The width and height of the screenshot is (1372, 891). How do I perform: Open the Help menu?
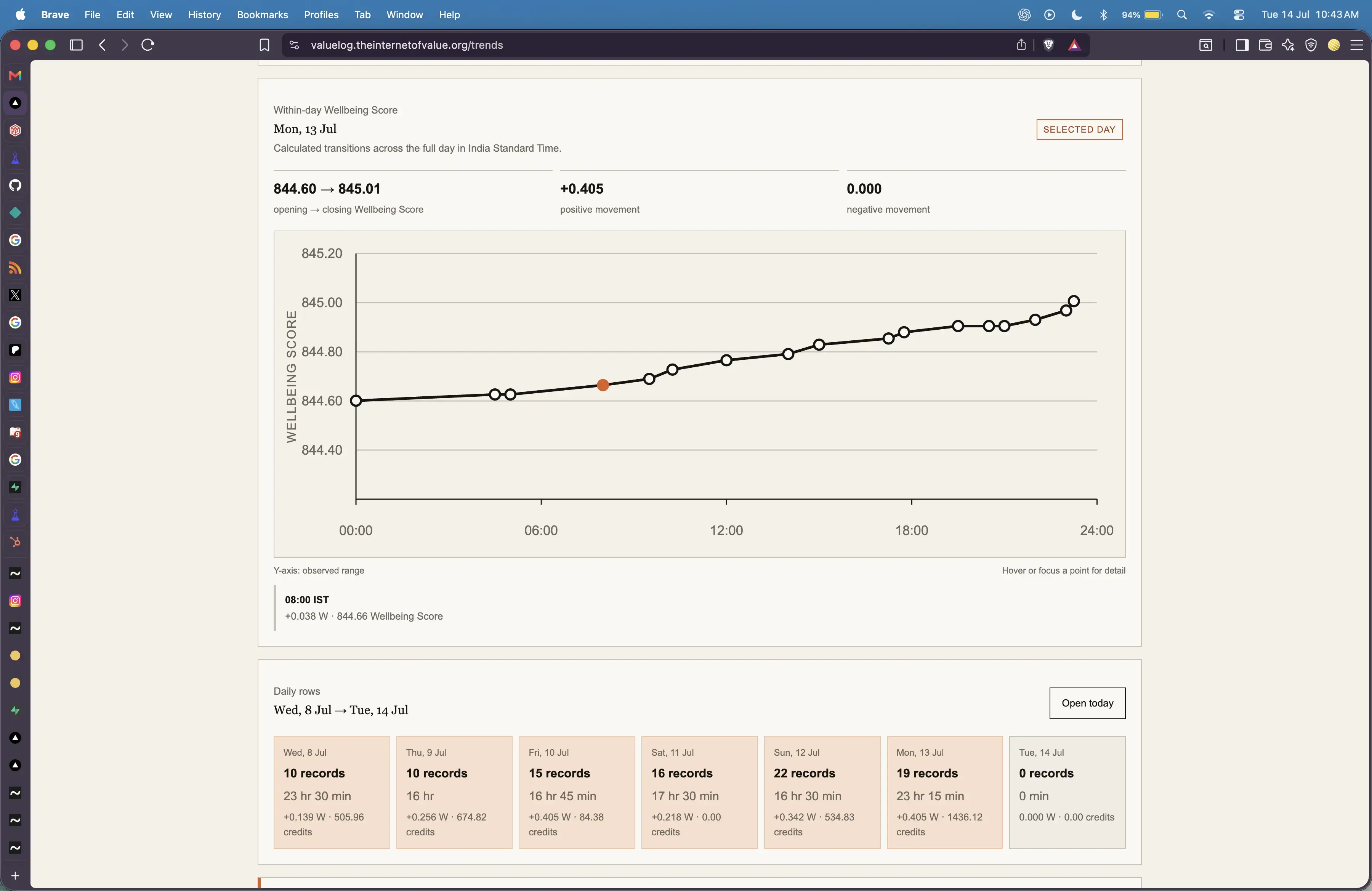[x=449, y=15]
